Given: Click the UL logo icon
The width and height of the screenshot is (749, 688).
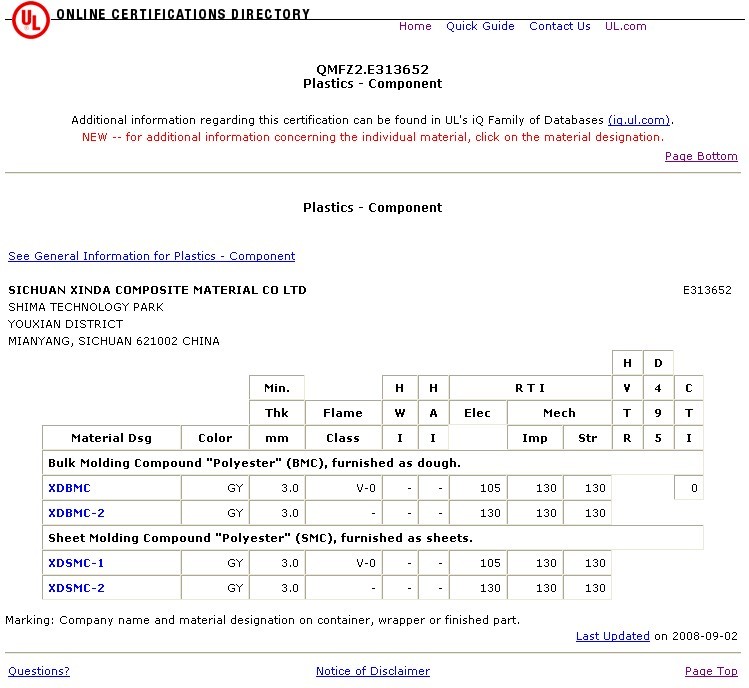Looking at the screenshot, I should pos(31,20).
